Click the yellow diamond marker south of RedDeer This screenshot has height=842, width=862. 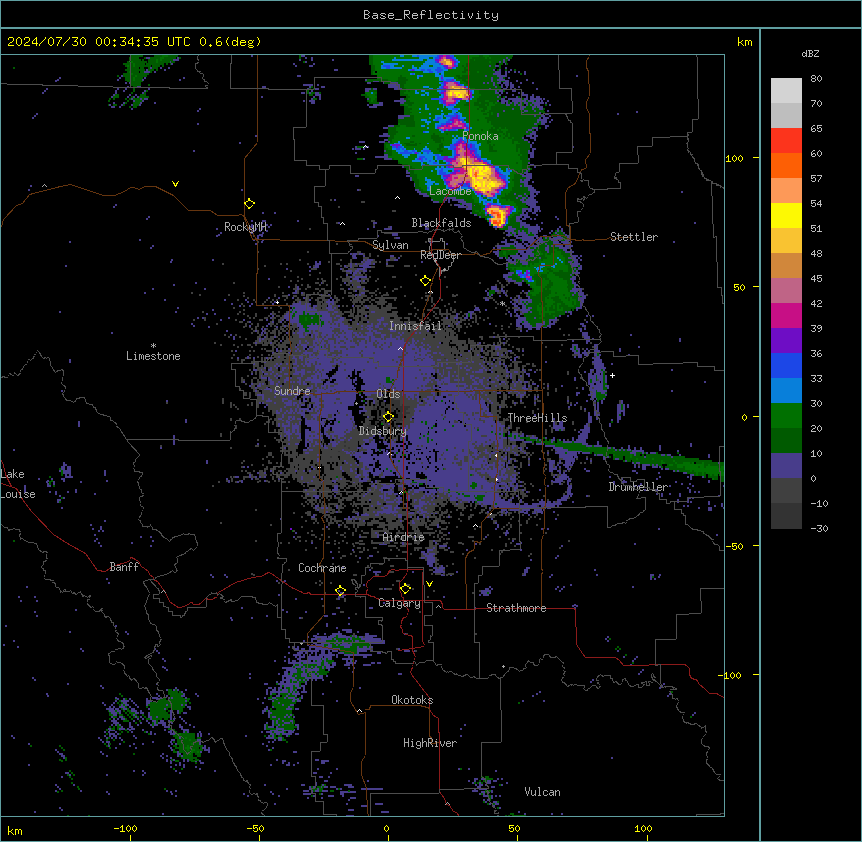[426, 281]
